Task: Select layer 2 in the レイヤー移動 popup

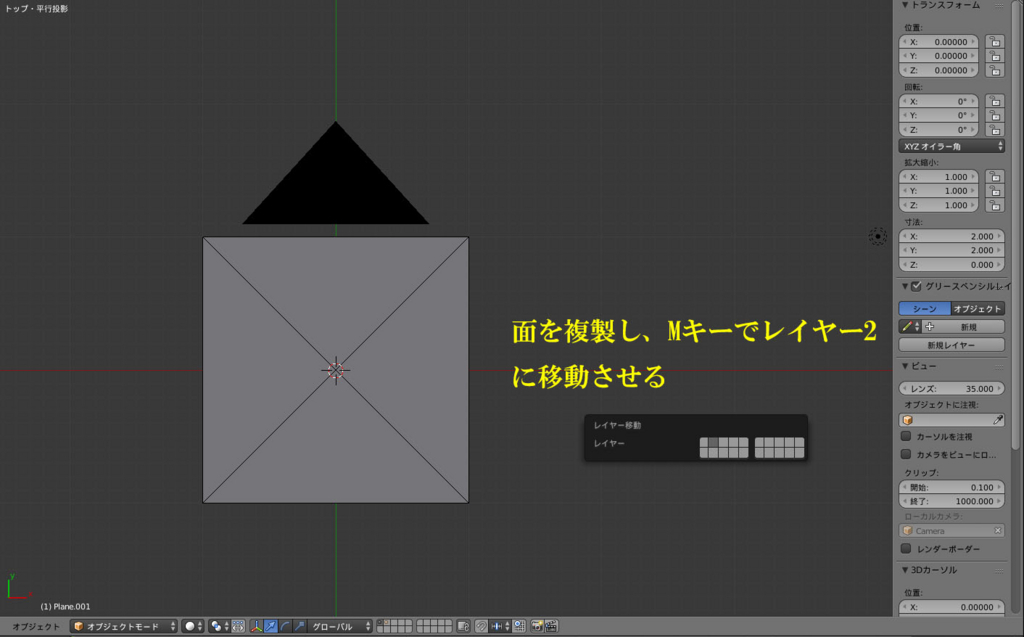Action: 715,443
